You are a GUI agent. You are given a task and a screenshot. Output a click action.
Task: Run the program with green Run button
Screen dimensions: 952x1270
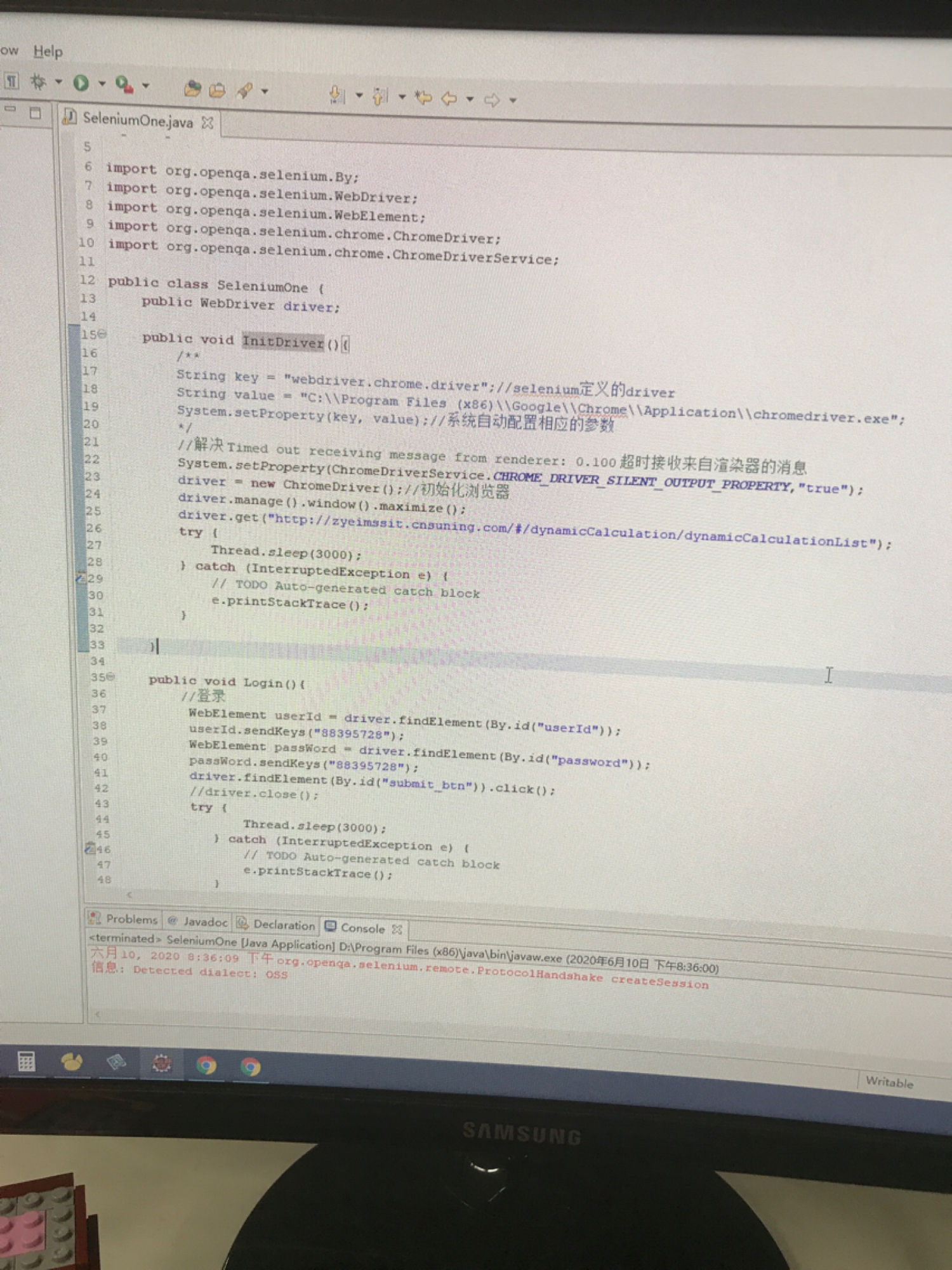[x=81, y=83]
